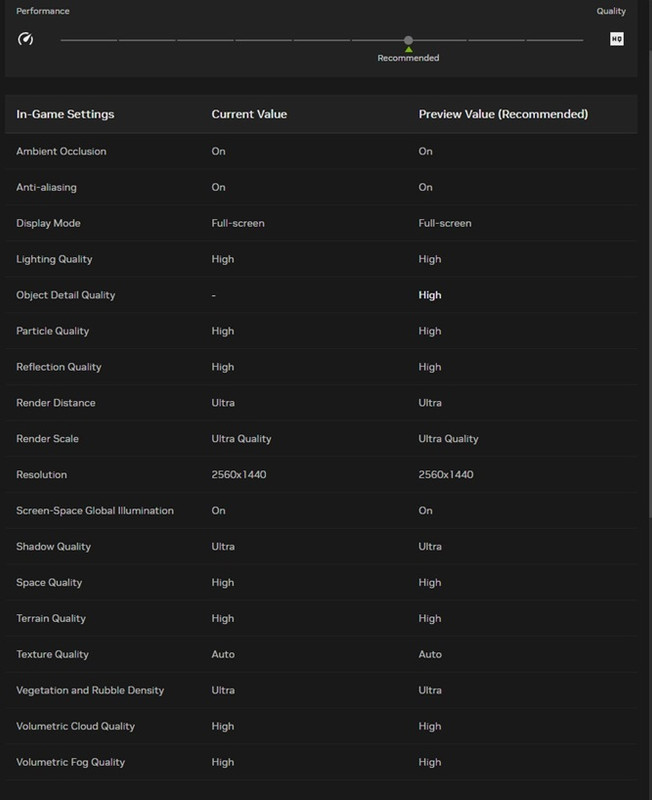Select the Resolution 2560x1440 current value
Image resolution: width=652 pixels, height=800 pixels.
pos(239,474)
